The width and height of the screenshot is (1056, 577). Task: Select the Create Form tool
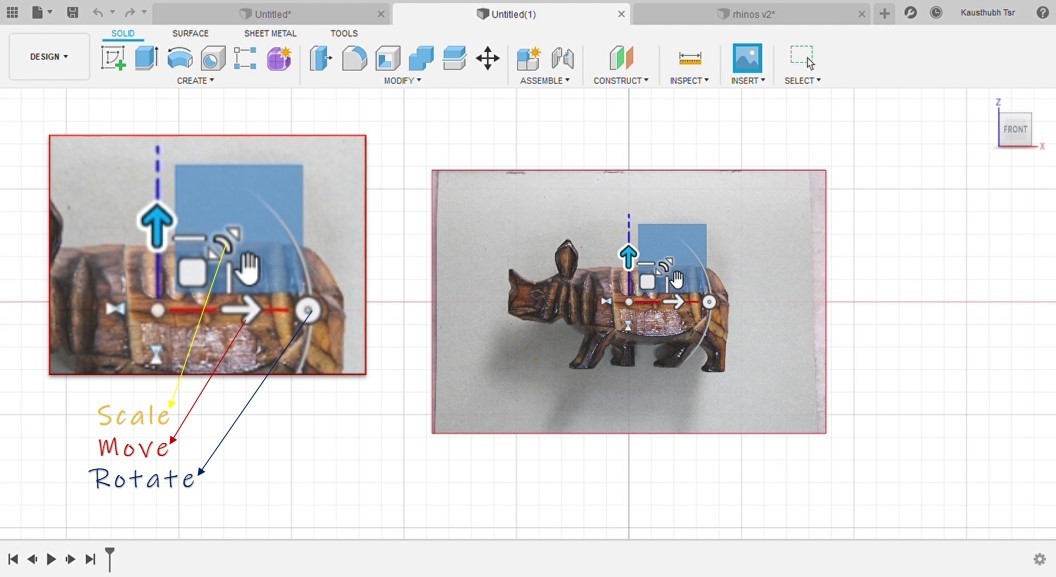point(279,59)
